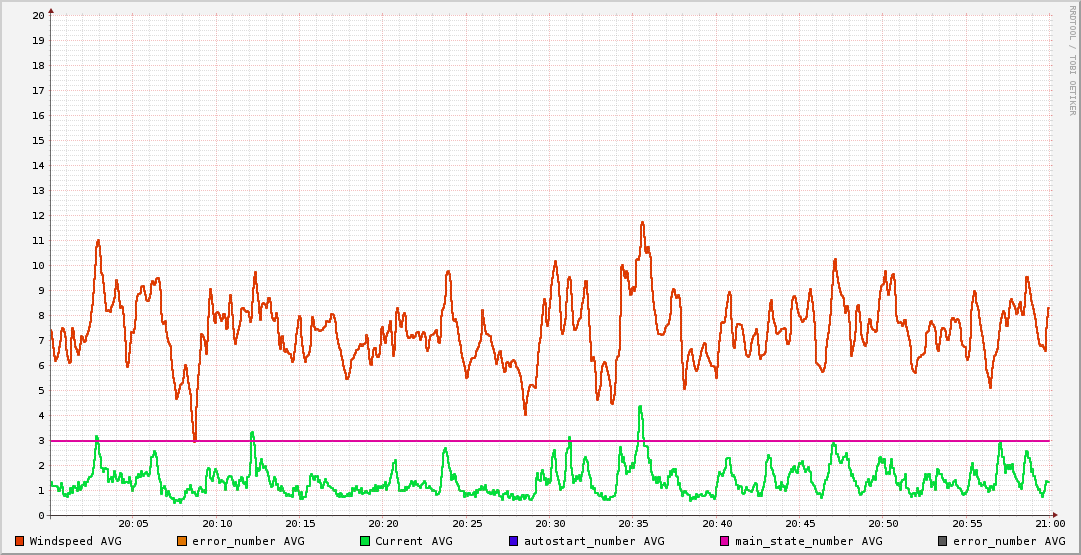Click the x-axis time label '20:30'
The width and height of the screenshot is (1081, 555).
550,525
